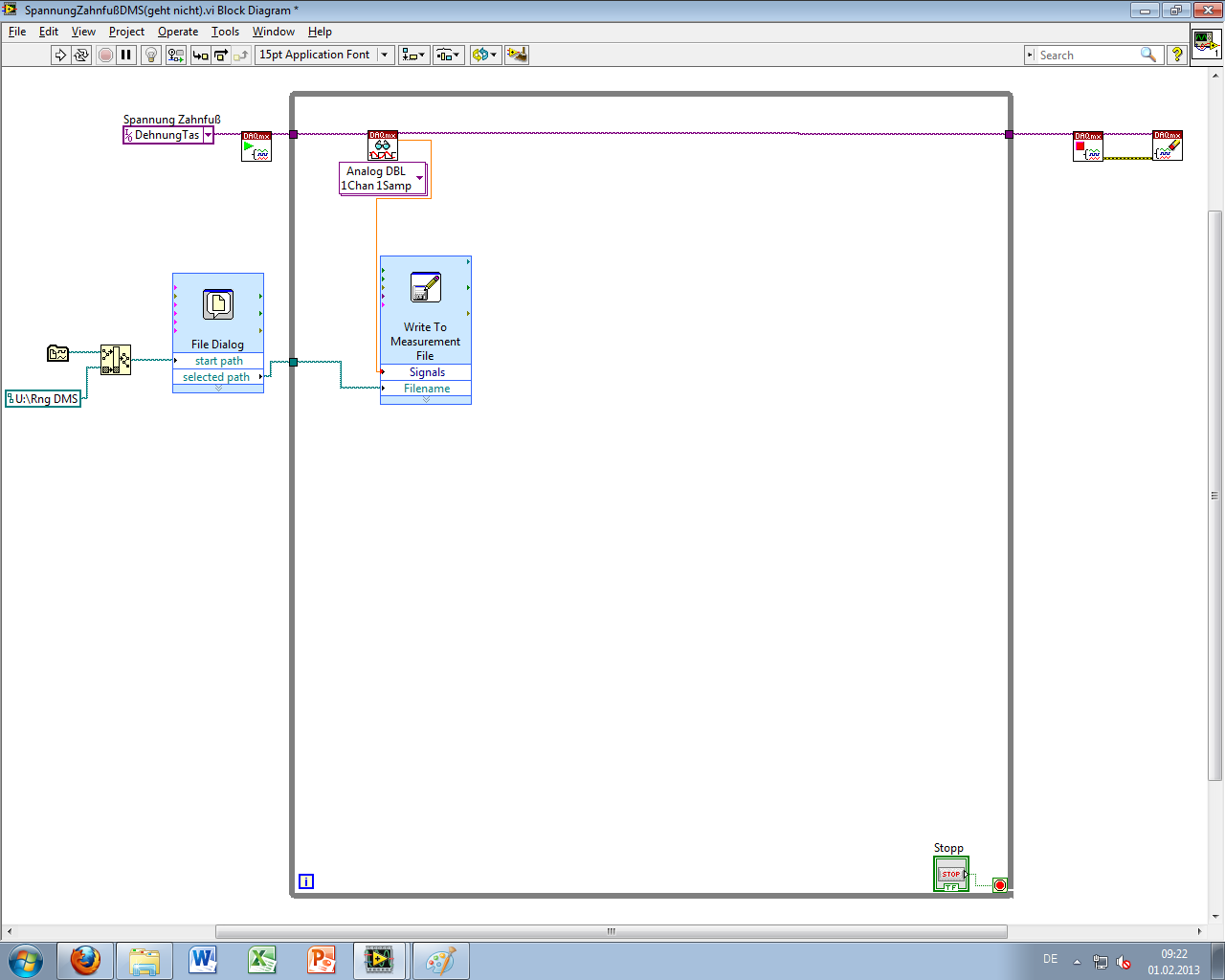Open Firefox from the taskbar

coord(85,961)
